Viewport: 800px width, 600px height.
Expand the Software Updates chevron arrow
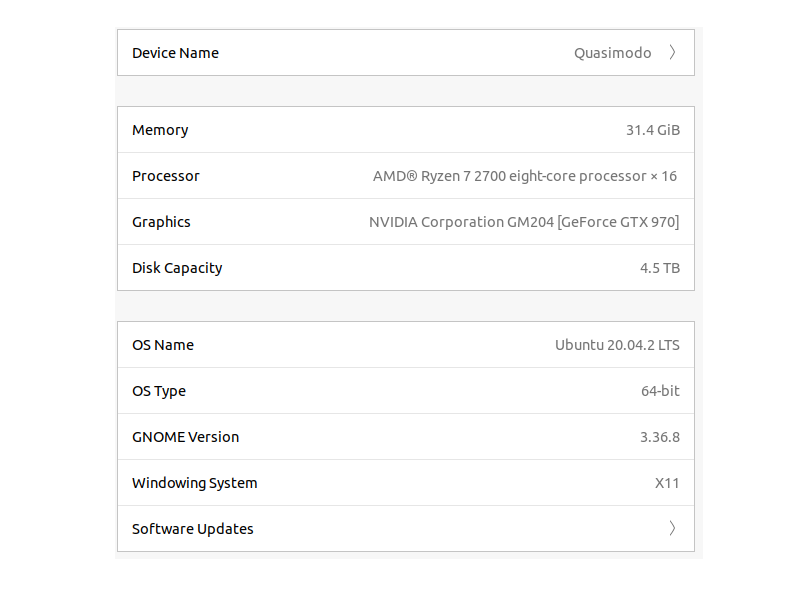[x=672, y=529]
